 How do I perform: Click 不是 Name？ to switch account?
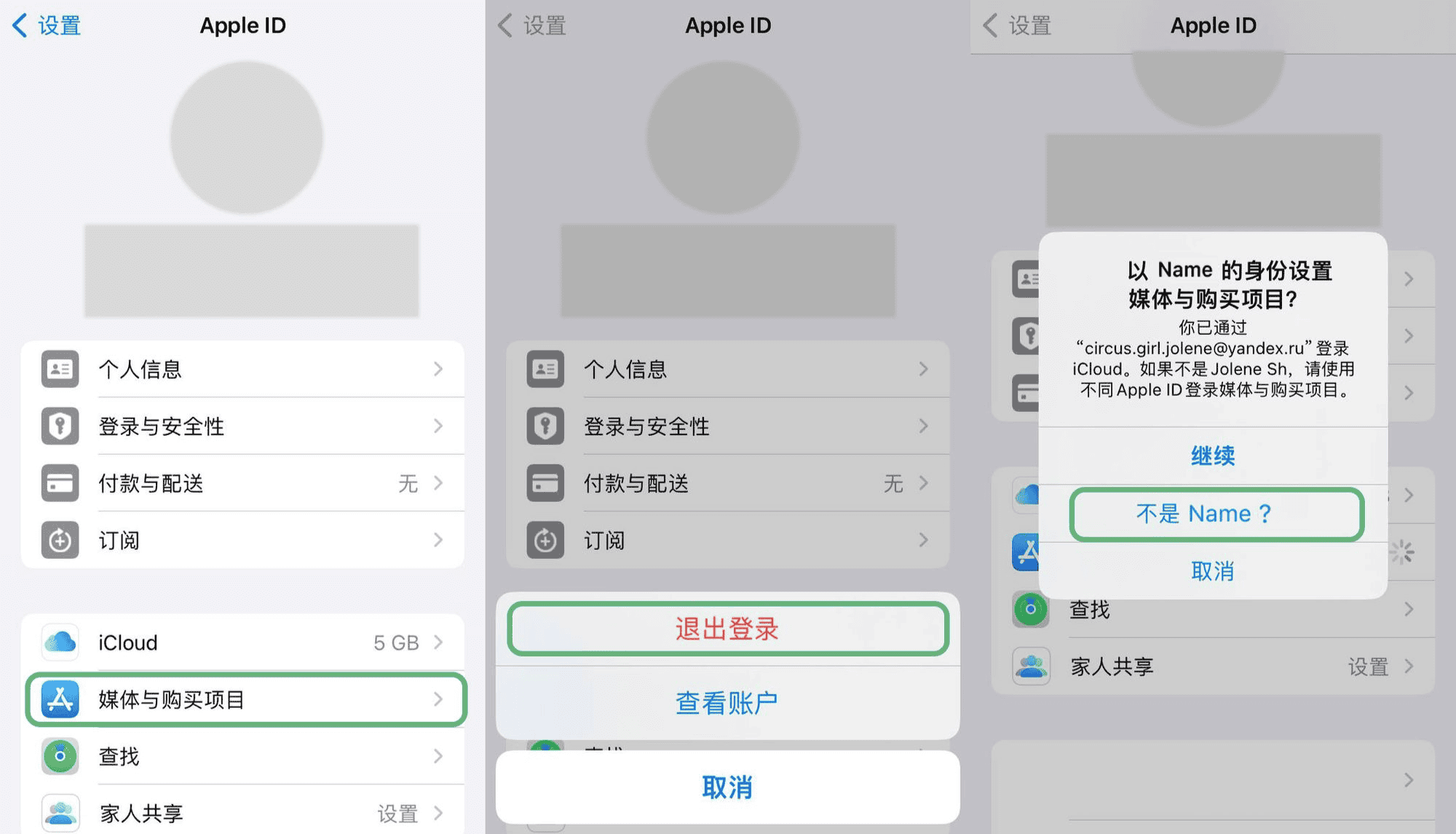pyautogui.click(x=1213, y=513)
